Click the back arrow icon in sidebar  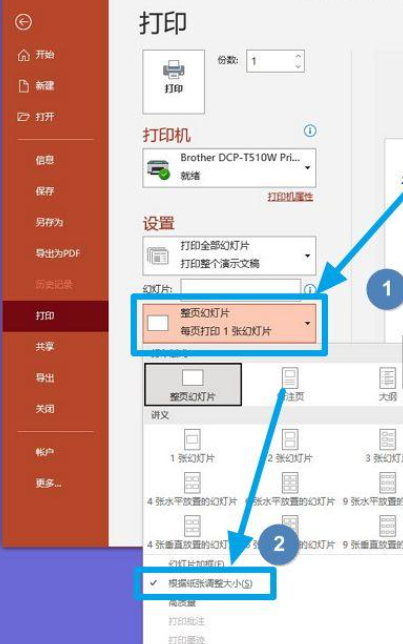click(23, 22)
